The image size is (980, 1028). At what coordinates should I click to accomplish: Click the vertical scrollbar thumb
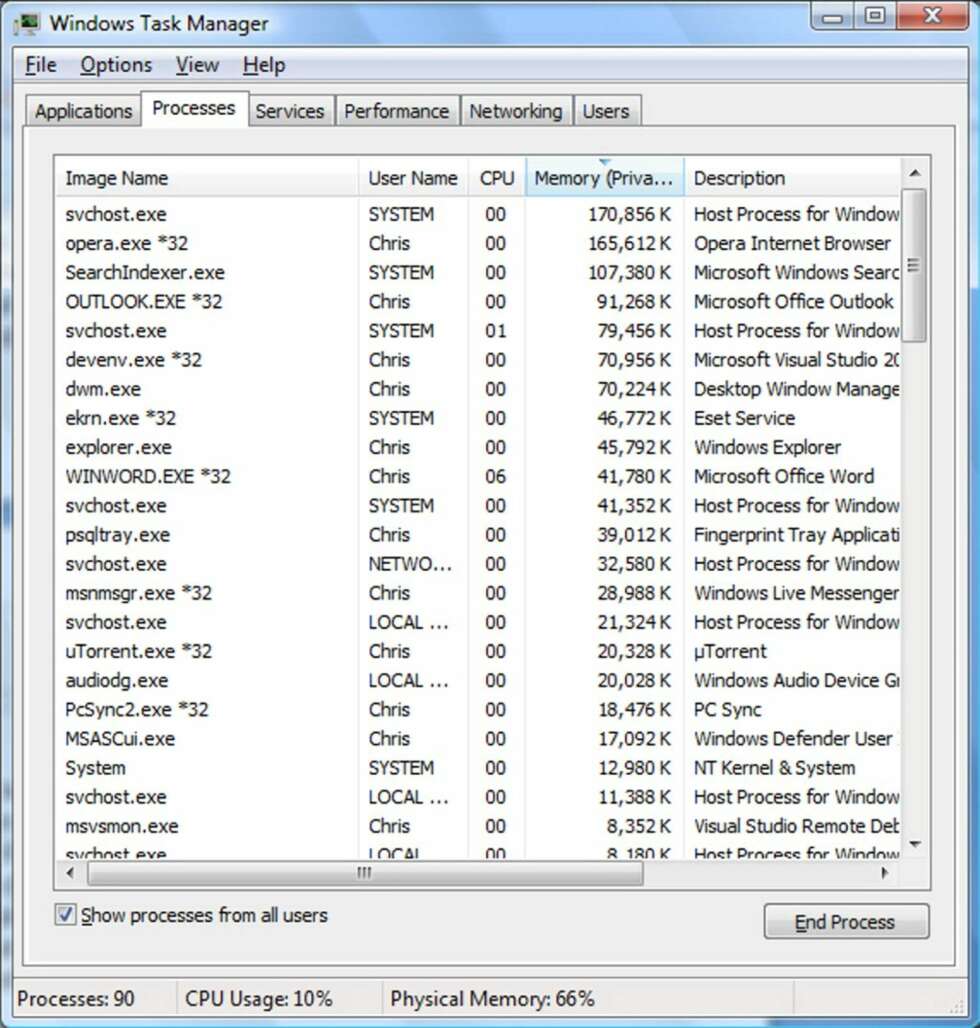[x=914, y=266]
